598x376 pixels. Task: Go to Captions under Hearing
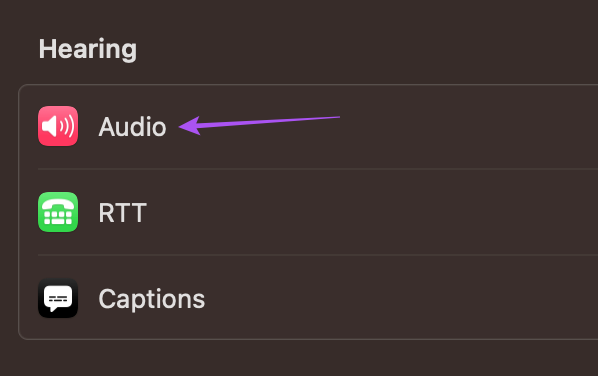coord(309,298)
